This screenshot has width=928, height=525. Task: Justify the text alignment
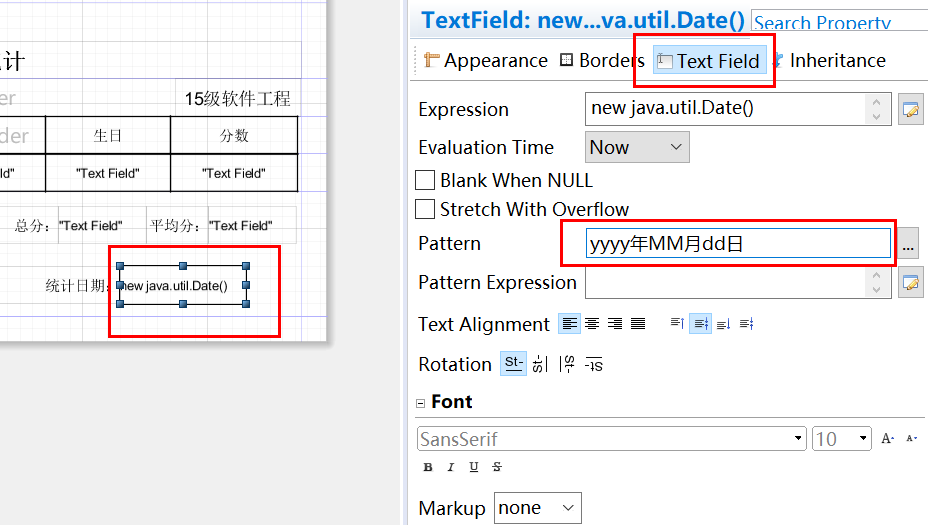pyautogui.click(x=638, y=324)
